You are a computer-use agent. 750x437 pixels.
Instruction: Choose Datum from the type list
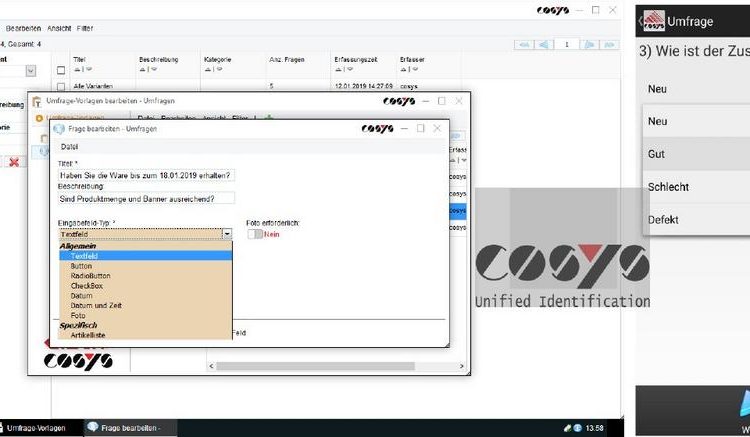(145, 296)
